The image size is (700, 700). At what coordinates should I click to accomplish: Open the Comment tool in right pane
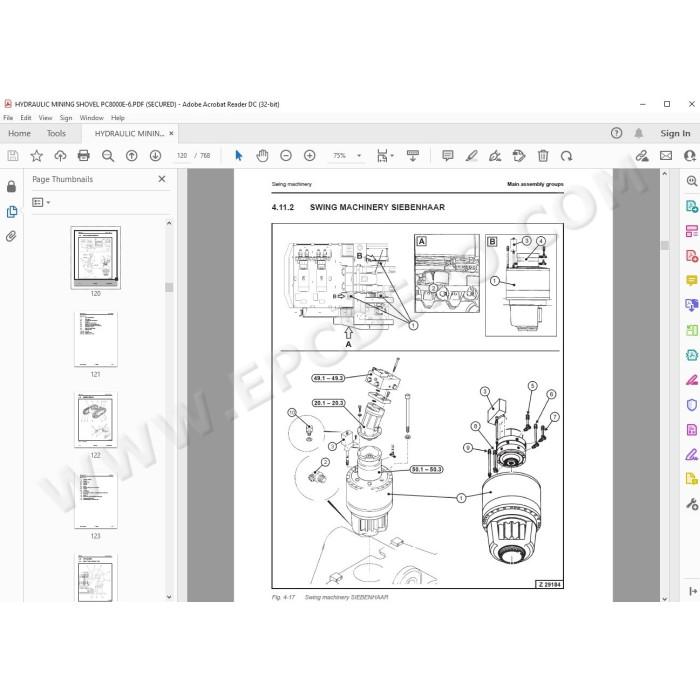coord(692,280)
